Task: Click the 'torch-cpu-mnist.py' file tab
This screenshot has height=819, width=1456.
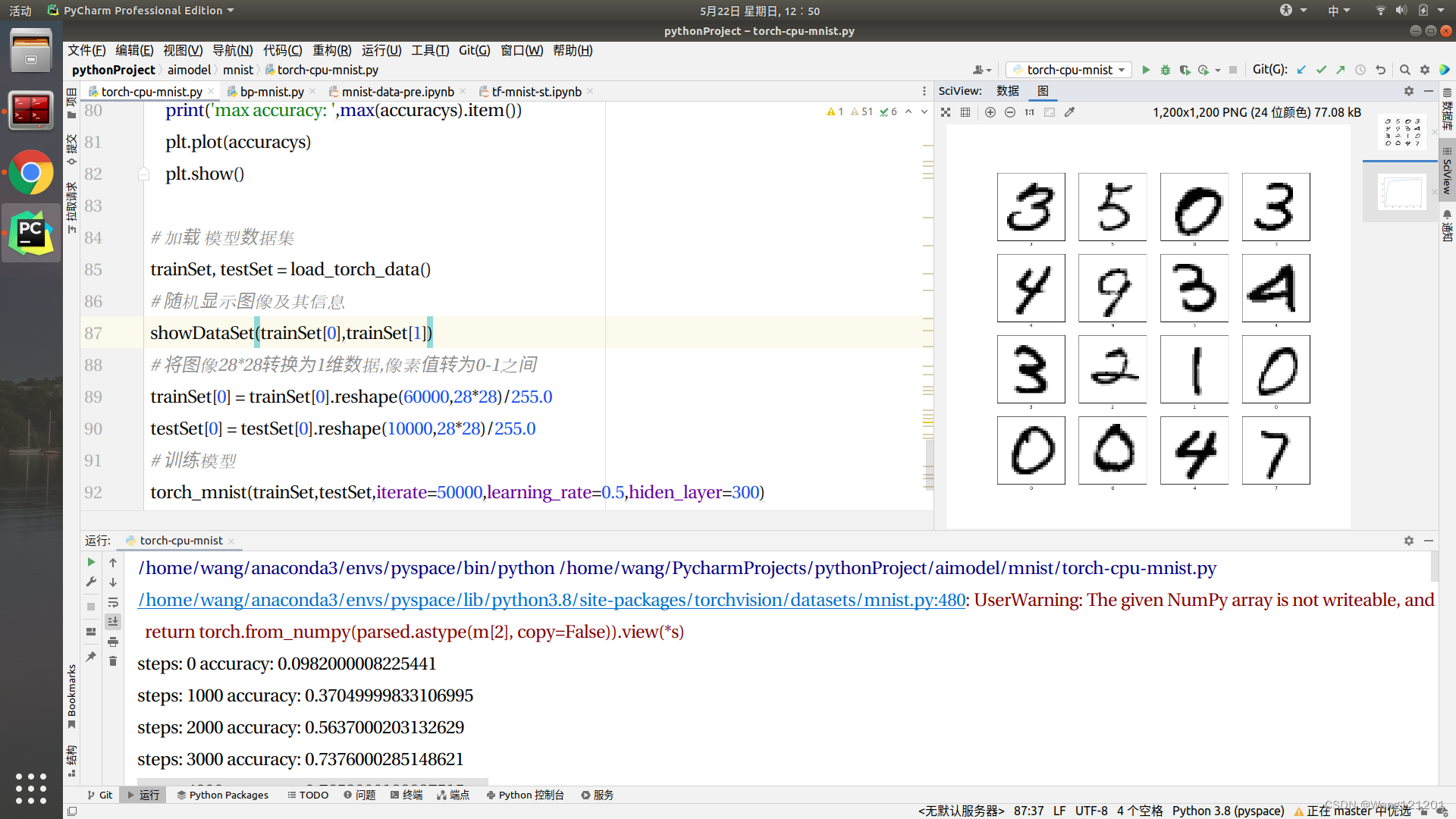Action: tap(152, 91)
